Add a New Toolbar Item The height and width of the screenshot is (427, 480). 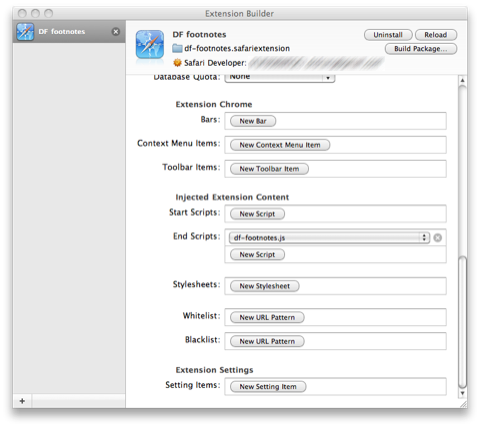269,169
